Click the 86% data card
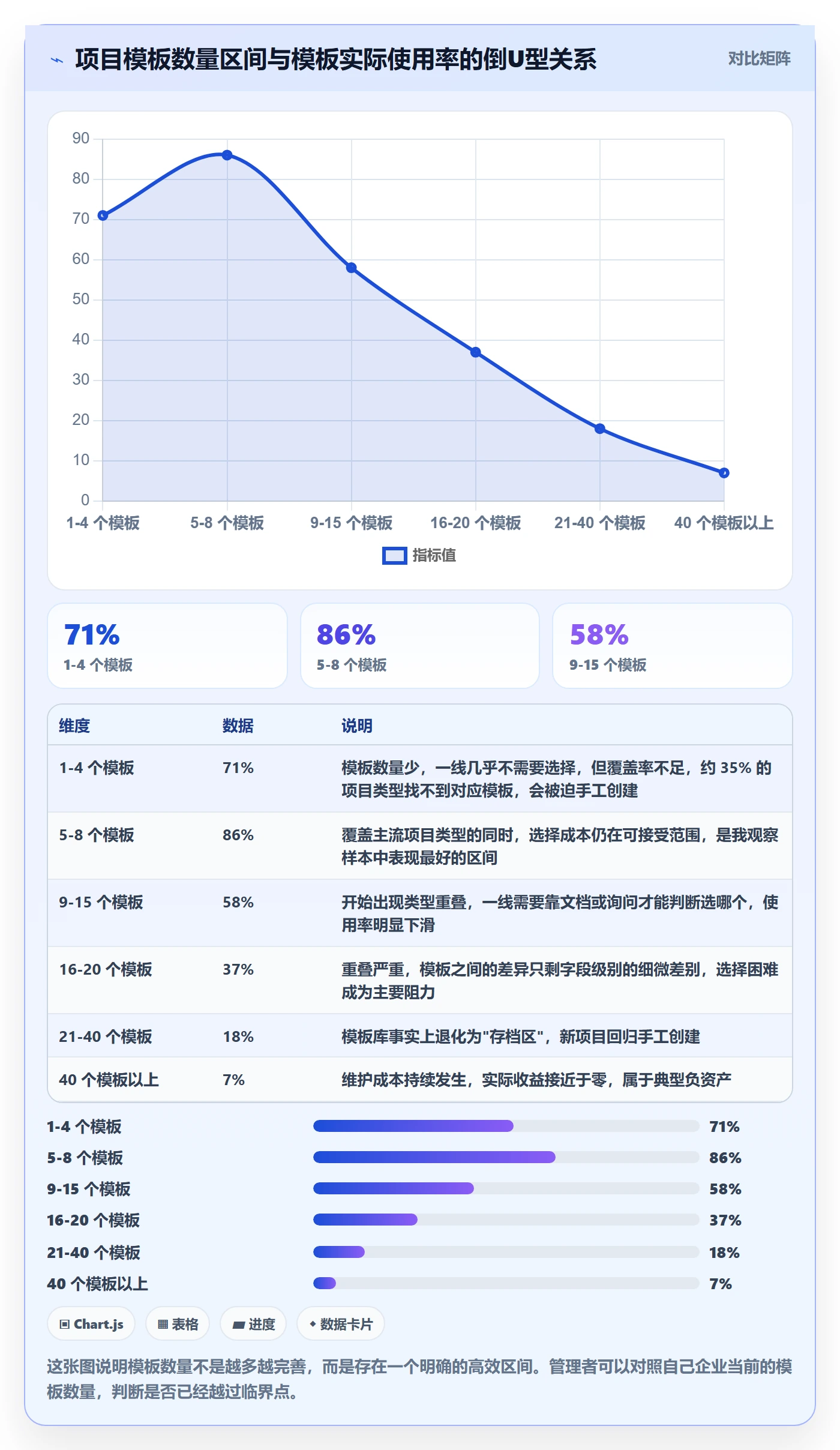The height and width of the screenshot is (1450, 840). click(420, 646)
